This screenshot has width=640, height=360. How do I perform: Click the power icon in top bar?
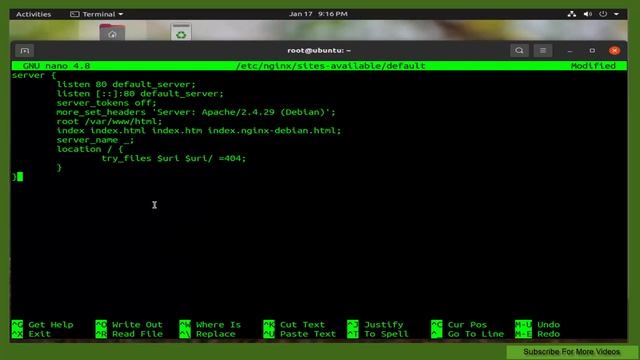603,14
